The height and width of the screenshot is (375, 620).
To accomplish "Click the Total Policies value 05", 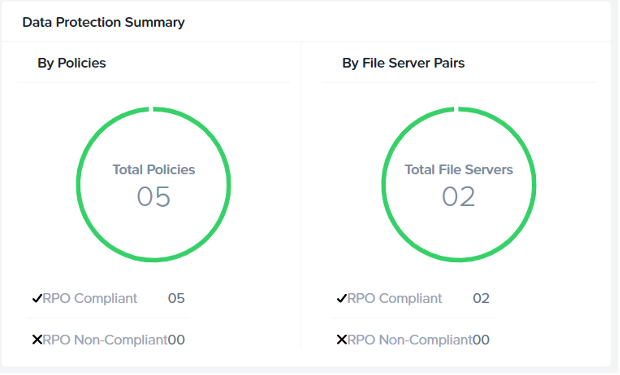I will [x=154, y=197].
